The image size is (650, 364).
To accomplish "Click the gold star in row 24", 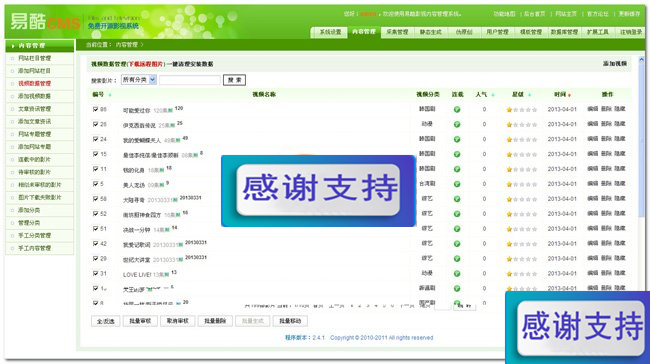I will point(509,140).
